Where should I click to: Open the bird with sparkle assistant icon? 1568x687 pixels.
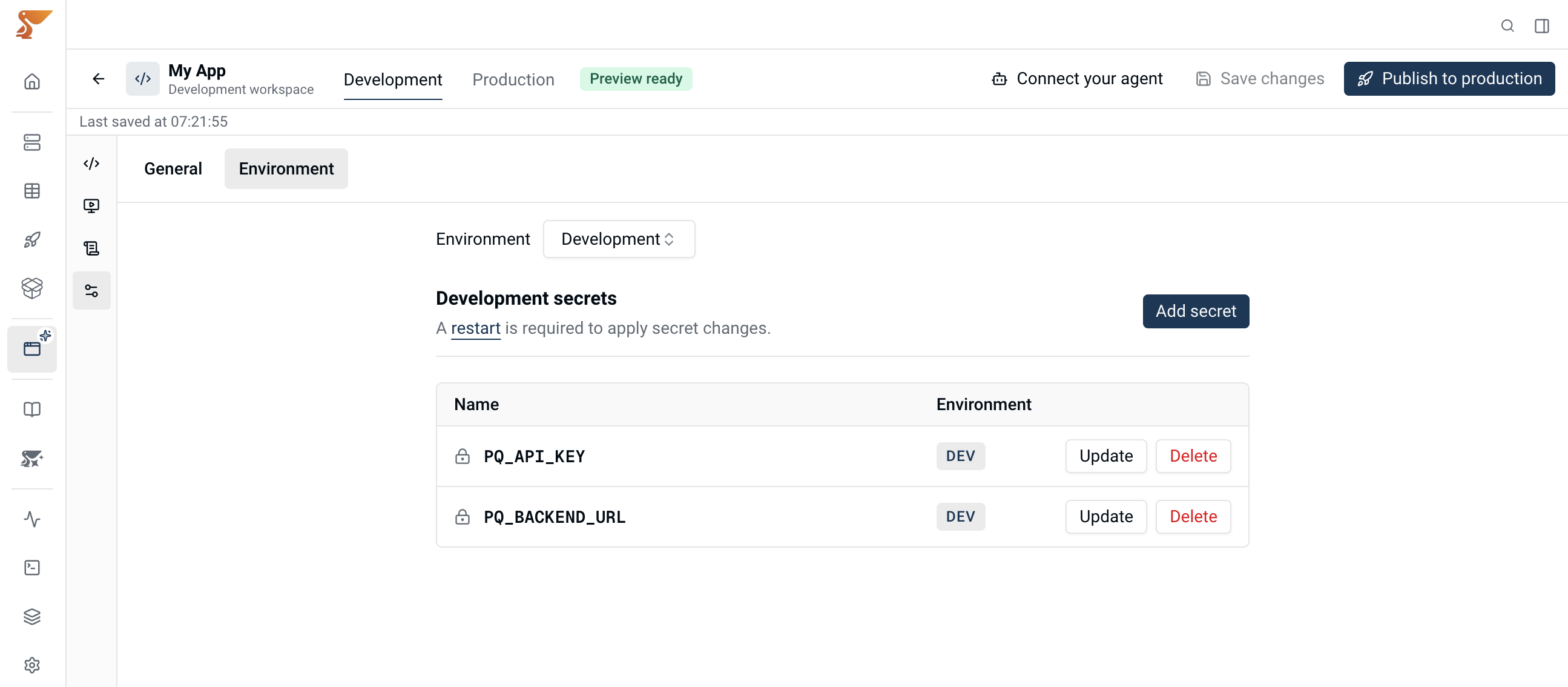pyautogui.click(x=32, y=458)
